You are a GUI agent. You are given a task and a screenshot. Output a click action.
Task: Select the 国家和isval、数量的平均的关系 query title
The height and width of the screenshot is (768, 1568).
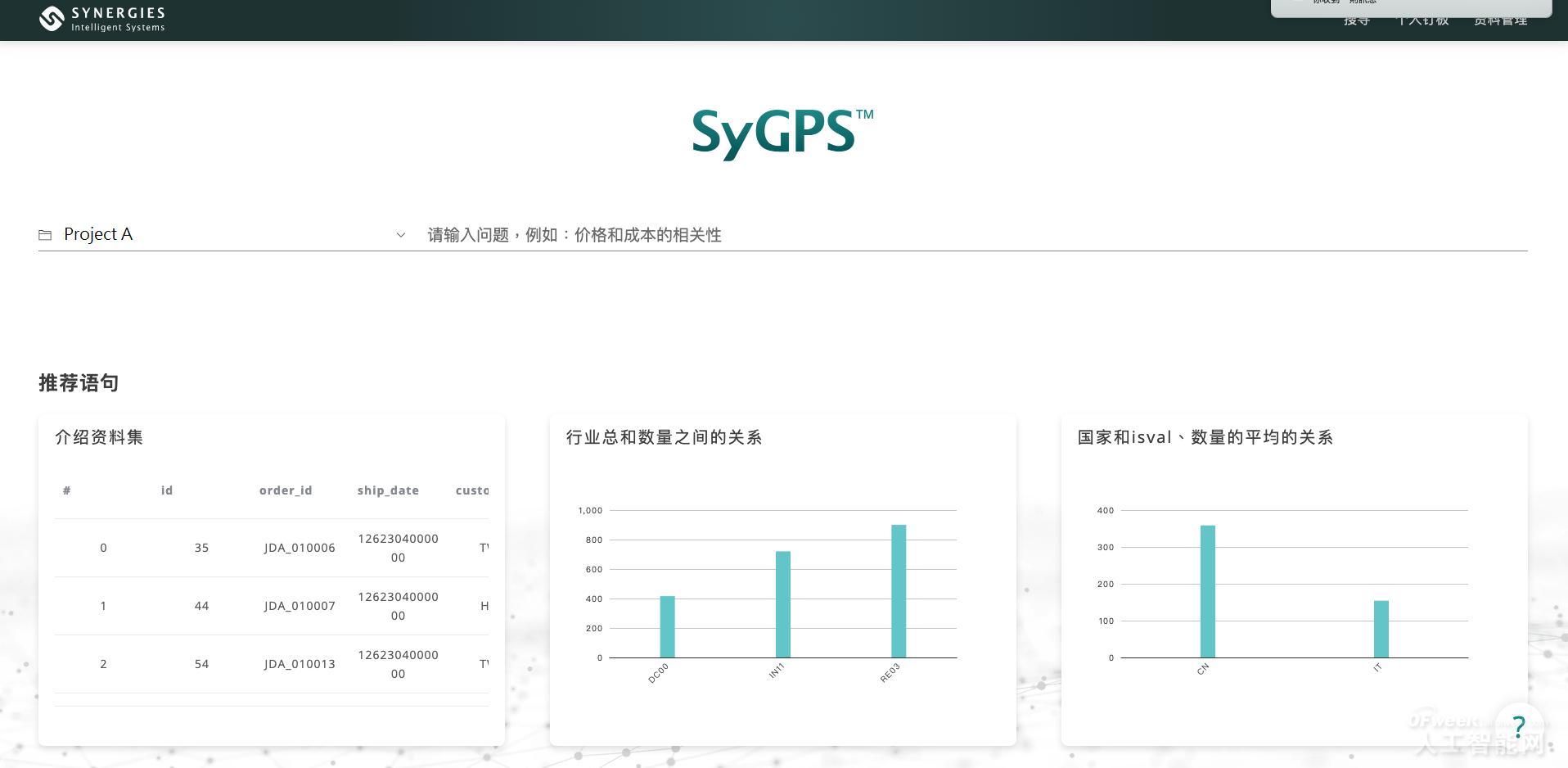(1205, 437)
